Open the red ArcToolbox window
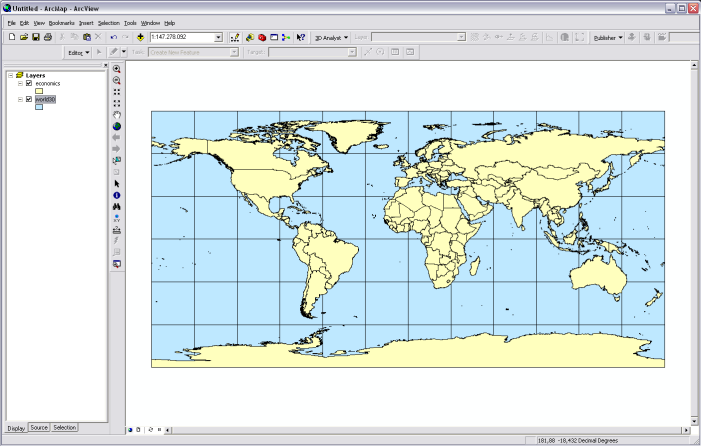This screenshot has height=446, width=701. click(262, 38)
